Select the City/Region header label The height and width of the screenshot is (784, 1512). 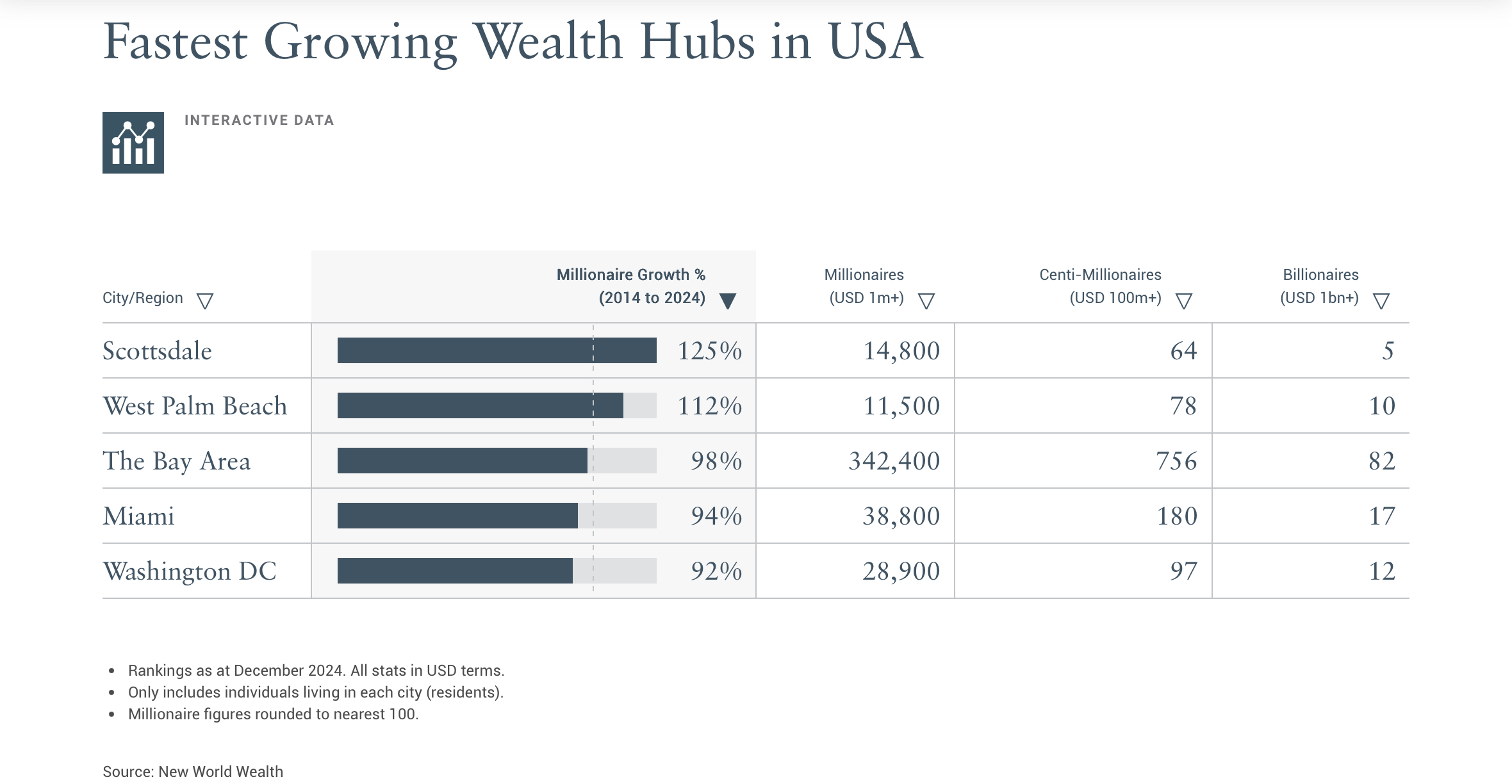(x=143, y=298)
